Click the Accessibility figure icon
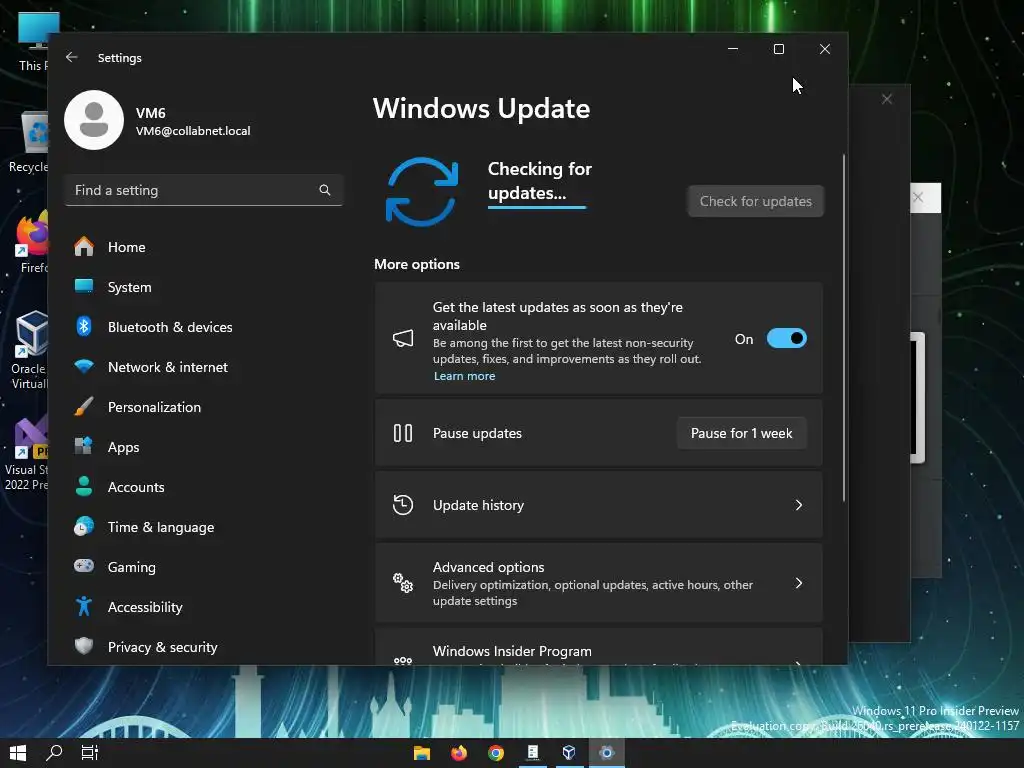Viewport: 1024px width, 768px height. pos(84,606)
